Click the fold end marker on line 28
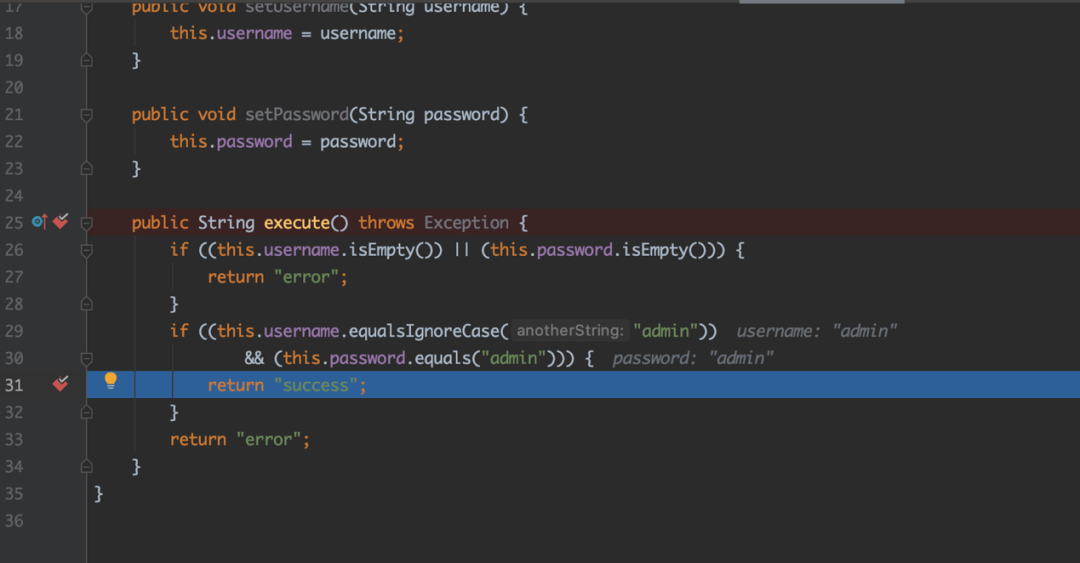 (x=87, y=303)
